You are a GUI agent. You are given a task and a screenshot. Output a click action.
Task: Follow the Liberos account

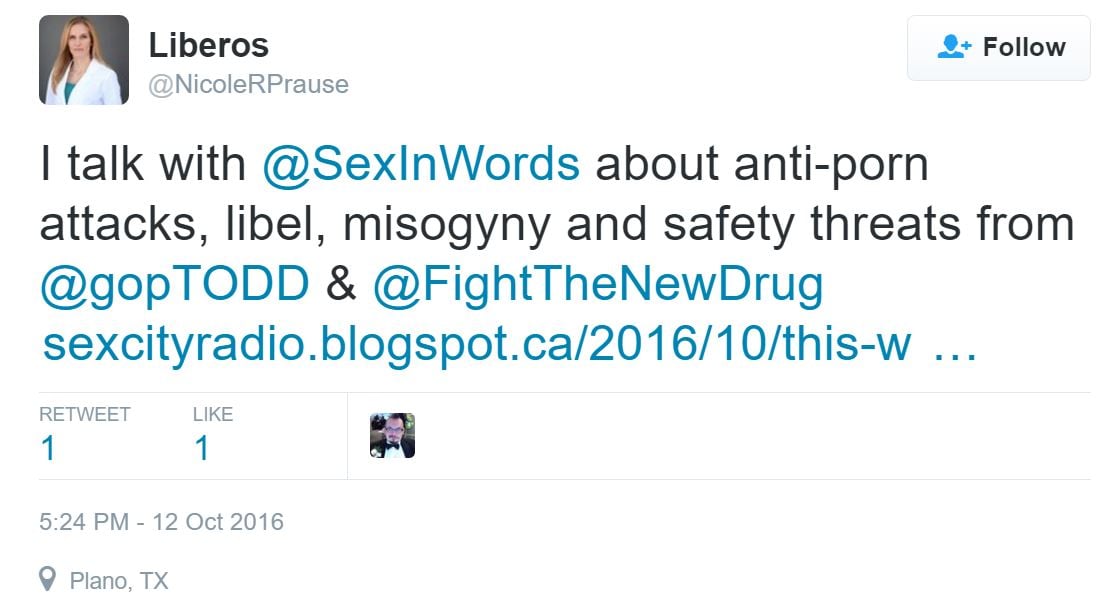[x=998, y=47]
